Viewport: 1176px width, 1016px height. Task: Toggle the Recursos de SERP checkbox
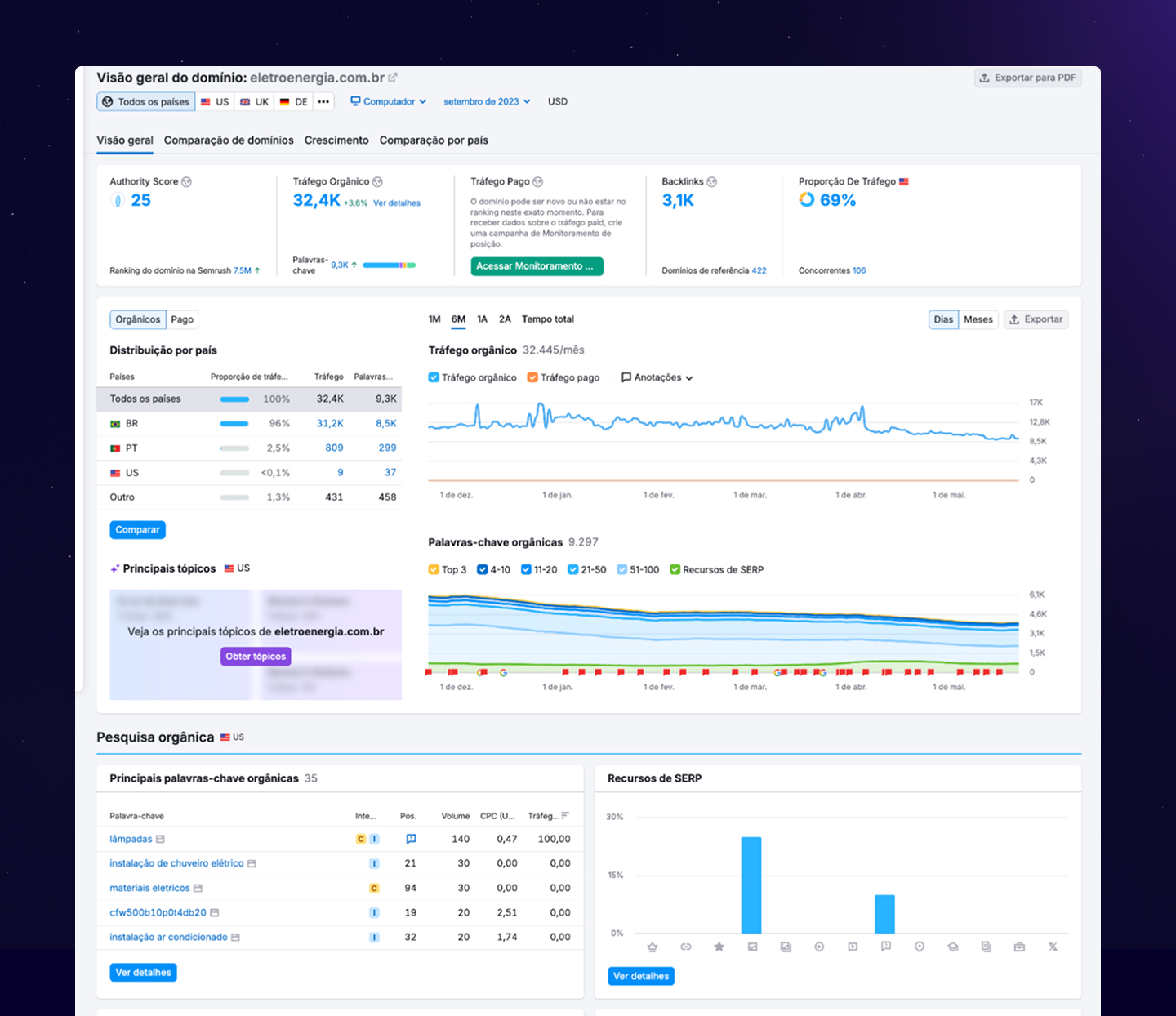point(675,570)
